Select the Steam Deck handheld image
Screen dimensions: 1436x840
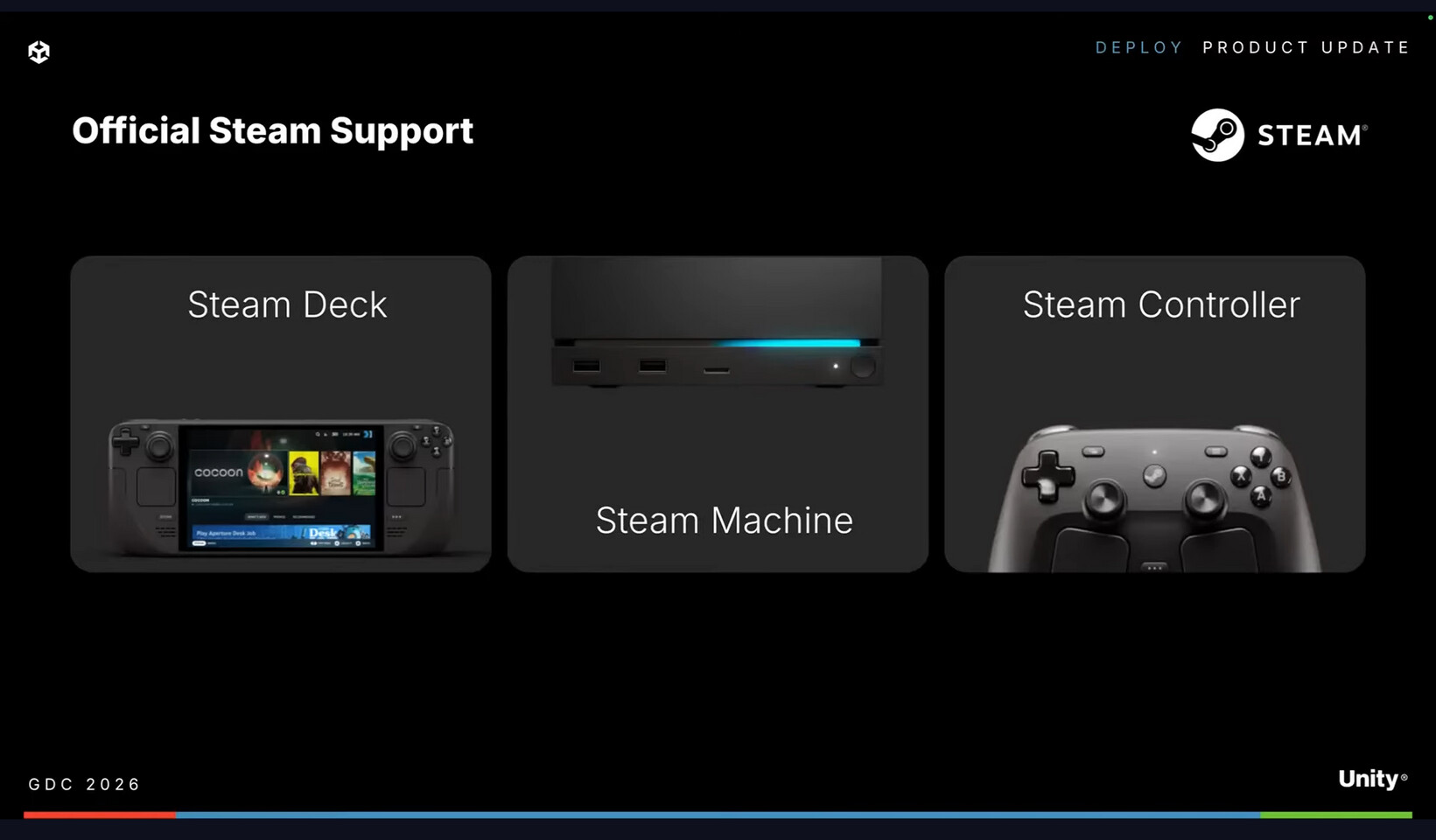click(281, 486)
